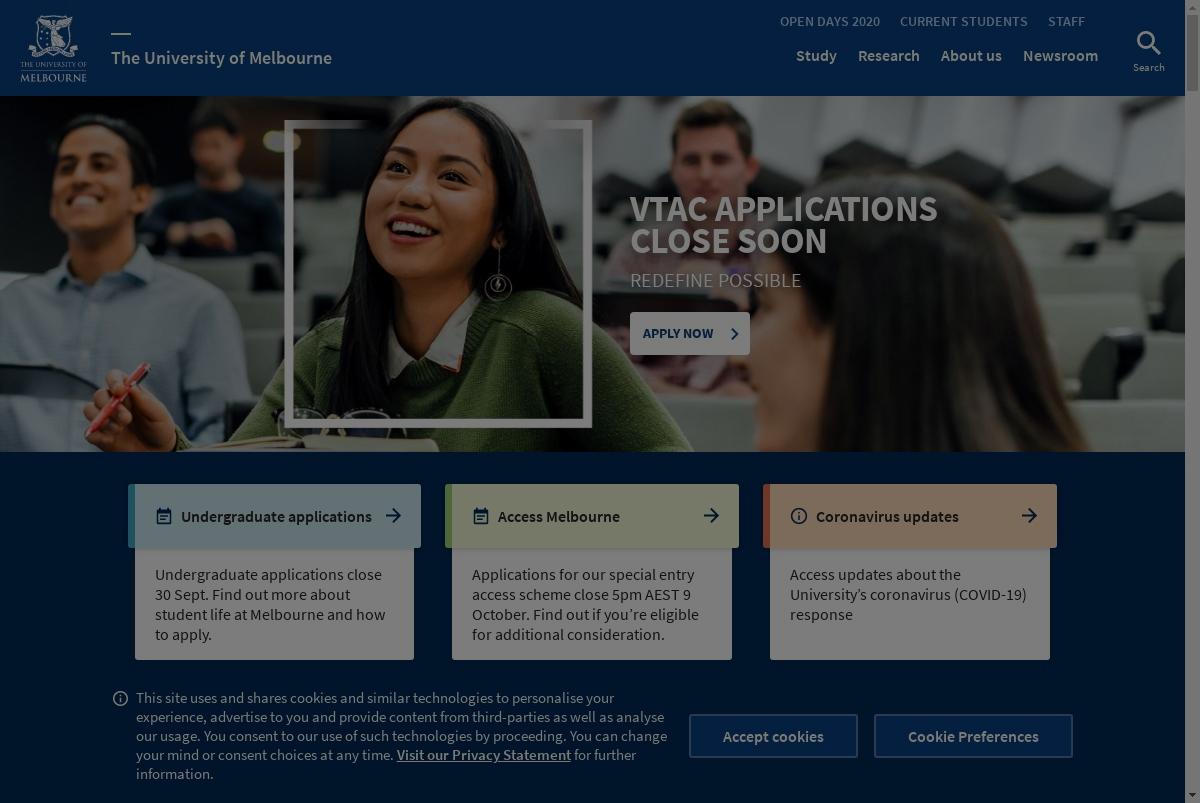The width and height of the screenshot is (1200, 803).
Task: Go to Current Students link
Action: click(x=963, y=21)
